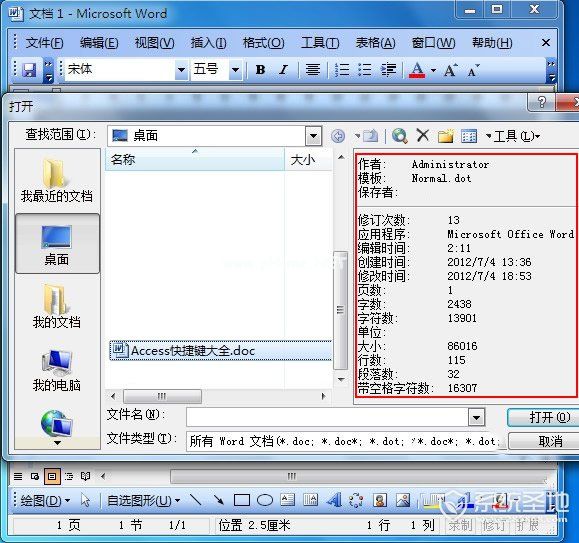Switch to Outline view icon
The image size is (579, 543).
coord(69,476)
